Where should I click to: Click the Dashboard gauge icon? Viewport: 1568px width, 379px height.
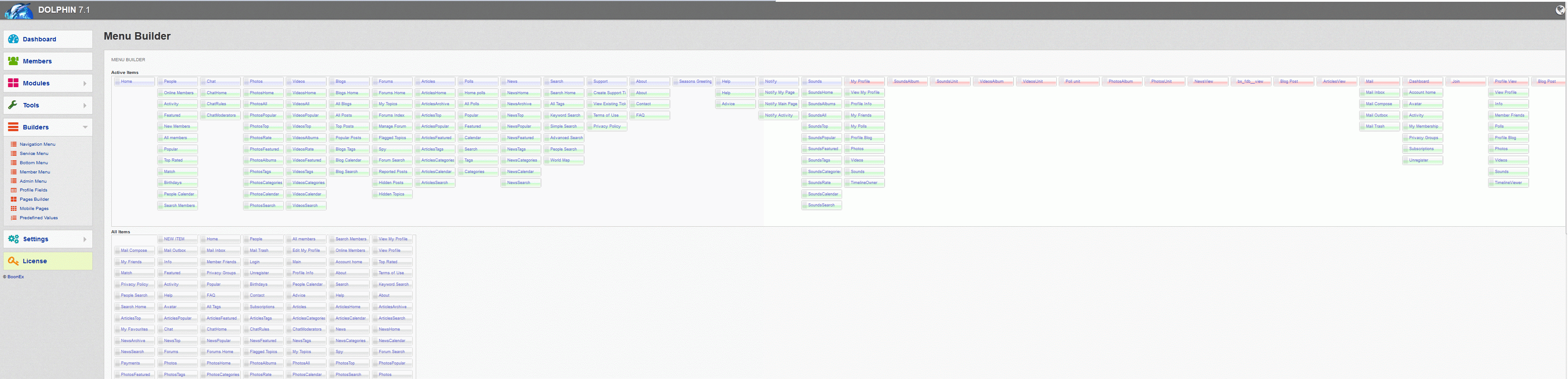[13, 39]
